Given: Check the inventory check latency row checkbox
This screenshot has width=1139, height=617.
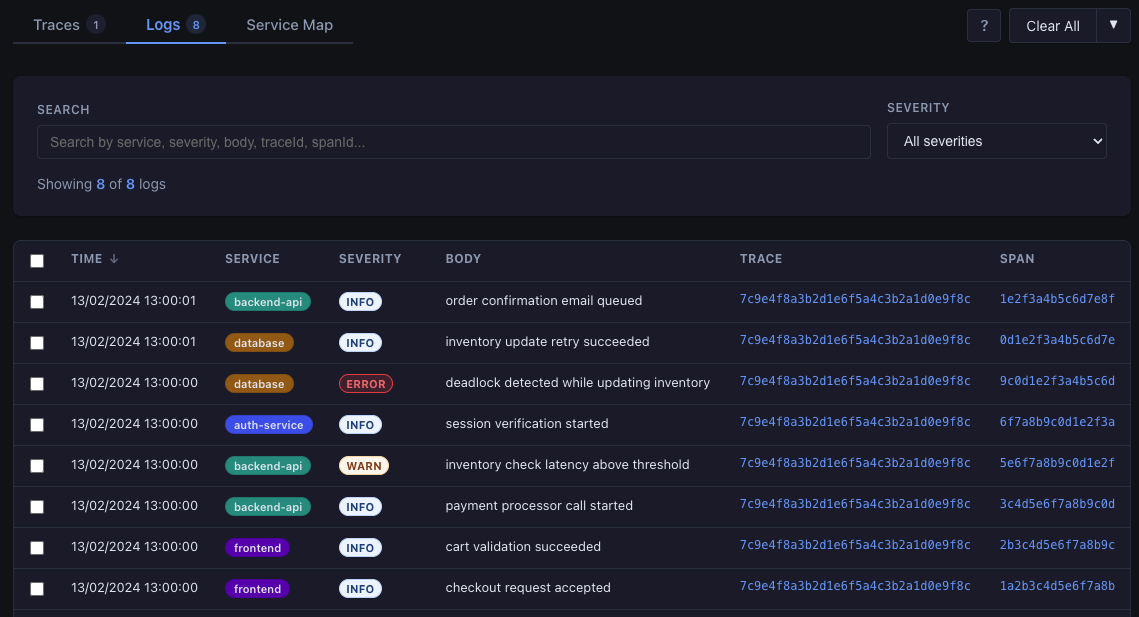Looking at the screenshot, I should point(37,466).
